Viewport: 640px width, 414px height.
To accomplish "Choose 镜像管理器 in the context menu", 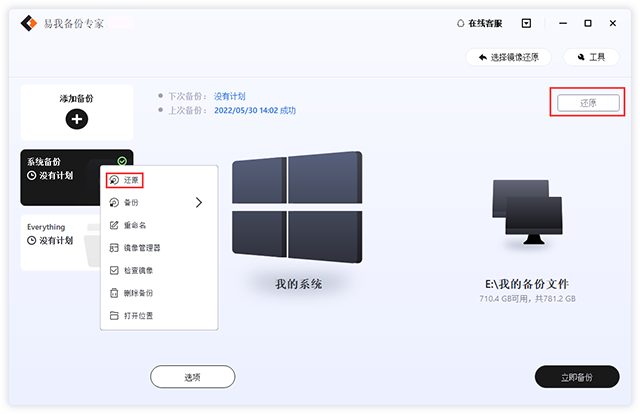I will (x=159, y=248).
